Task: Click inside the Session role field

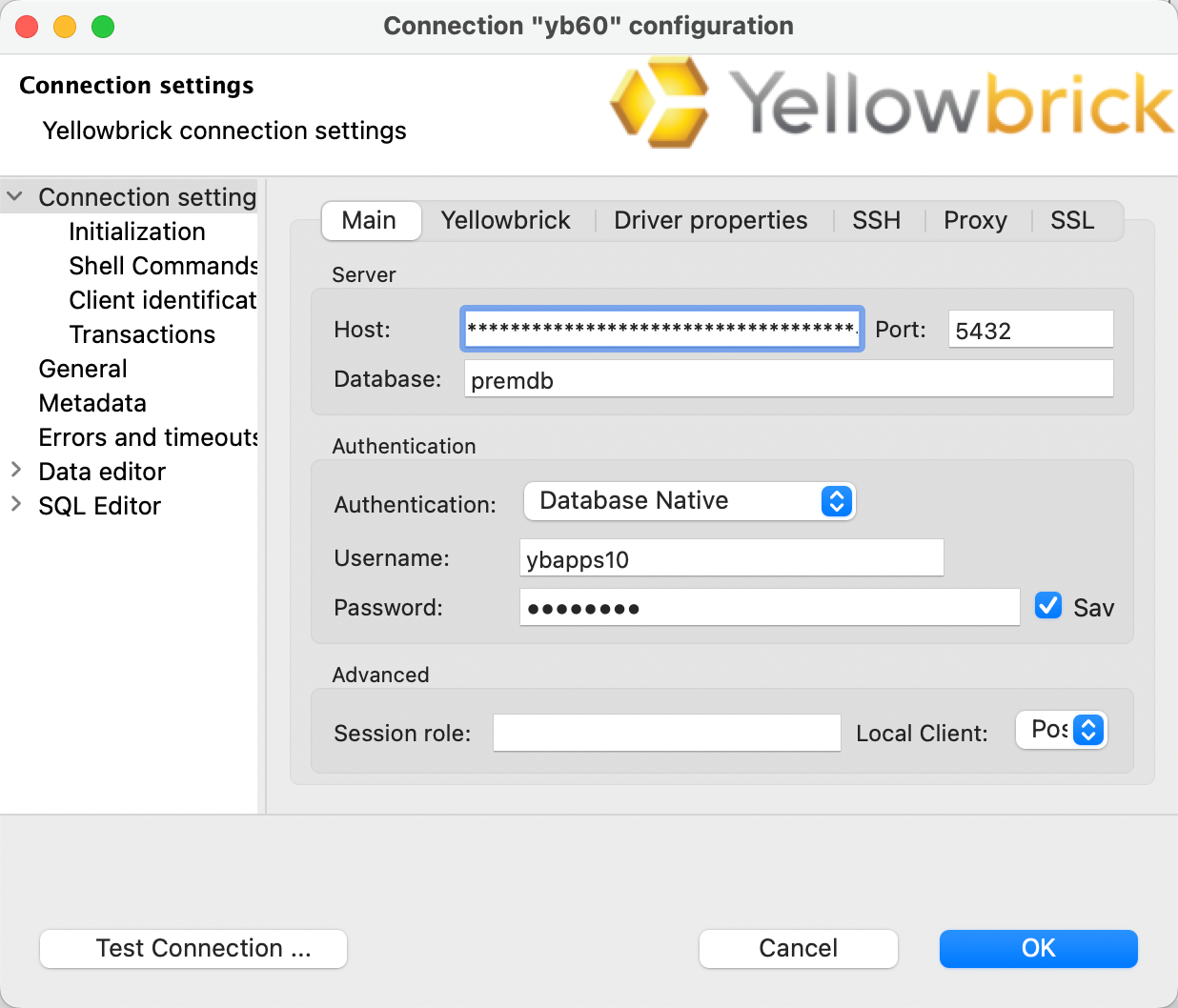Action: point(665,733)
